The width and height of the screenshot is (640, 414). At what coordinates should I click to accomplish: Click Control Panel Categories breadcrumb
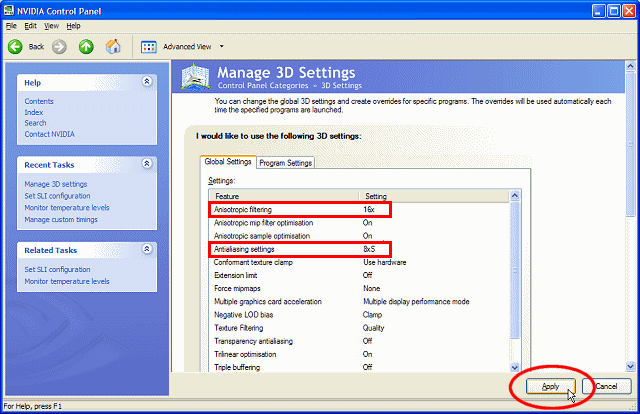263,86
